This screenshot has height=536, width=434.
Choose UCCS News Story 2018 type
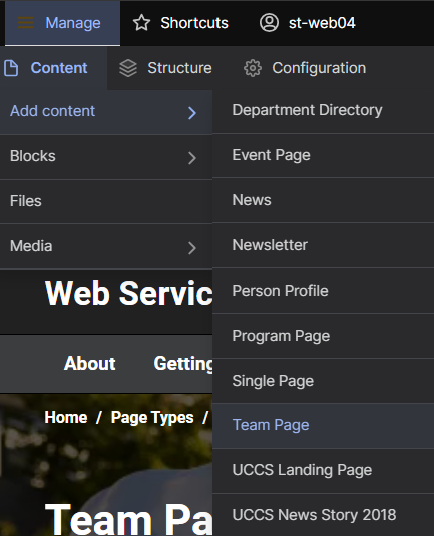click(323, 515)
